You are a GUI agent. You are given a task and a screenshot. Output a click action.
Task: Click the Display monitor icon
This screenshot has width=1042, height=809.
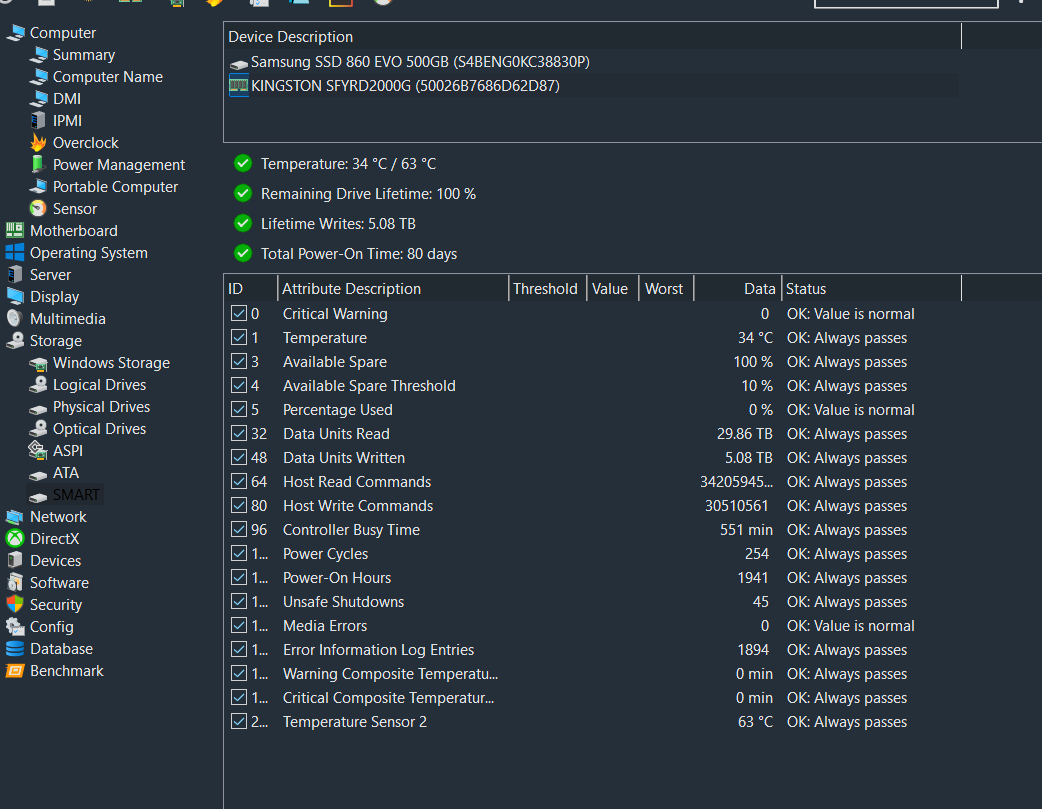pos(15,296)
